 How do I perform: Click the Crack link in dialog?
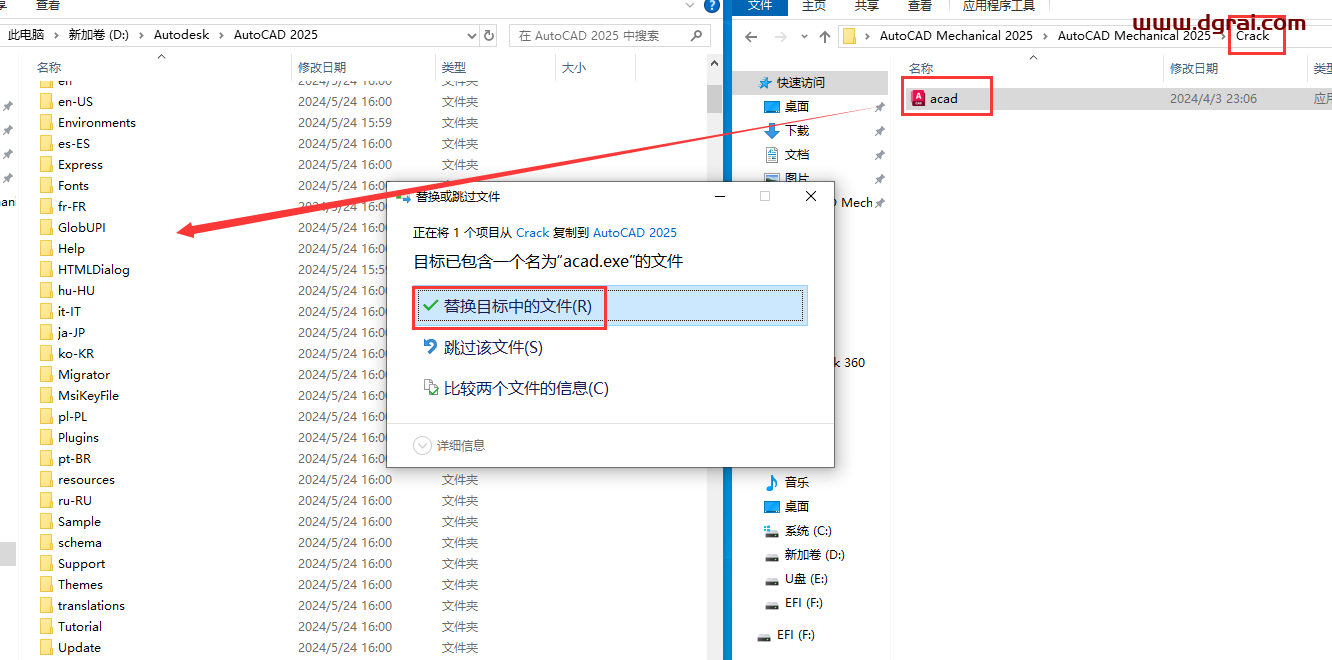[x=532, y=232]
